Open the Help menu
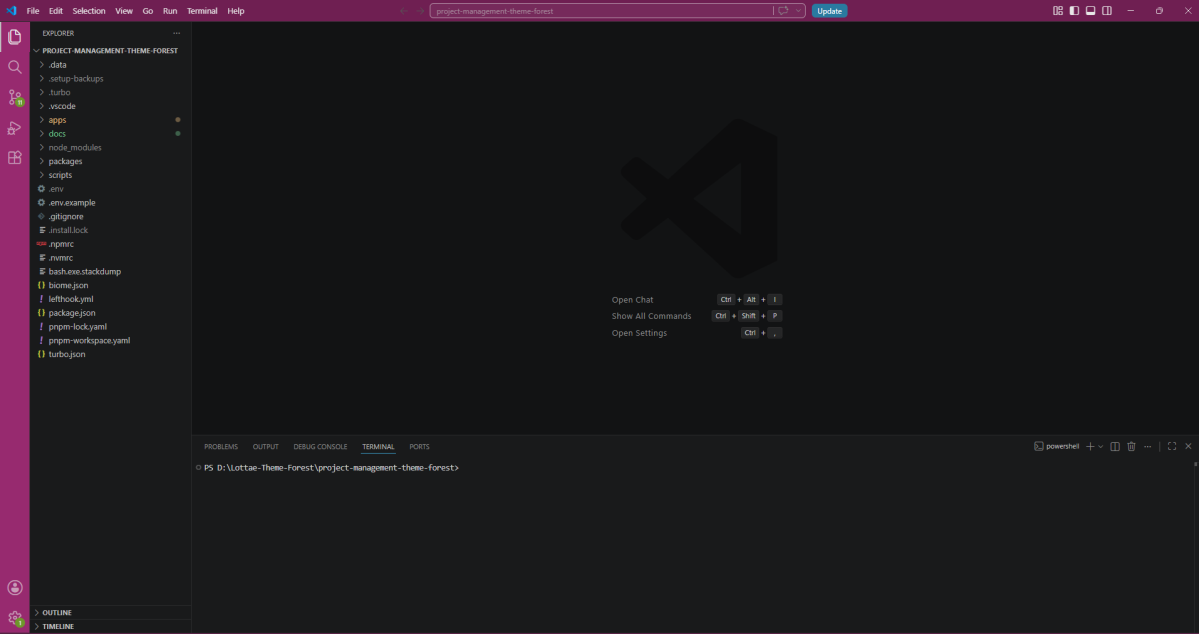 tap(236, 11)
